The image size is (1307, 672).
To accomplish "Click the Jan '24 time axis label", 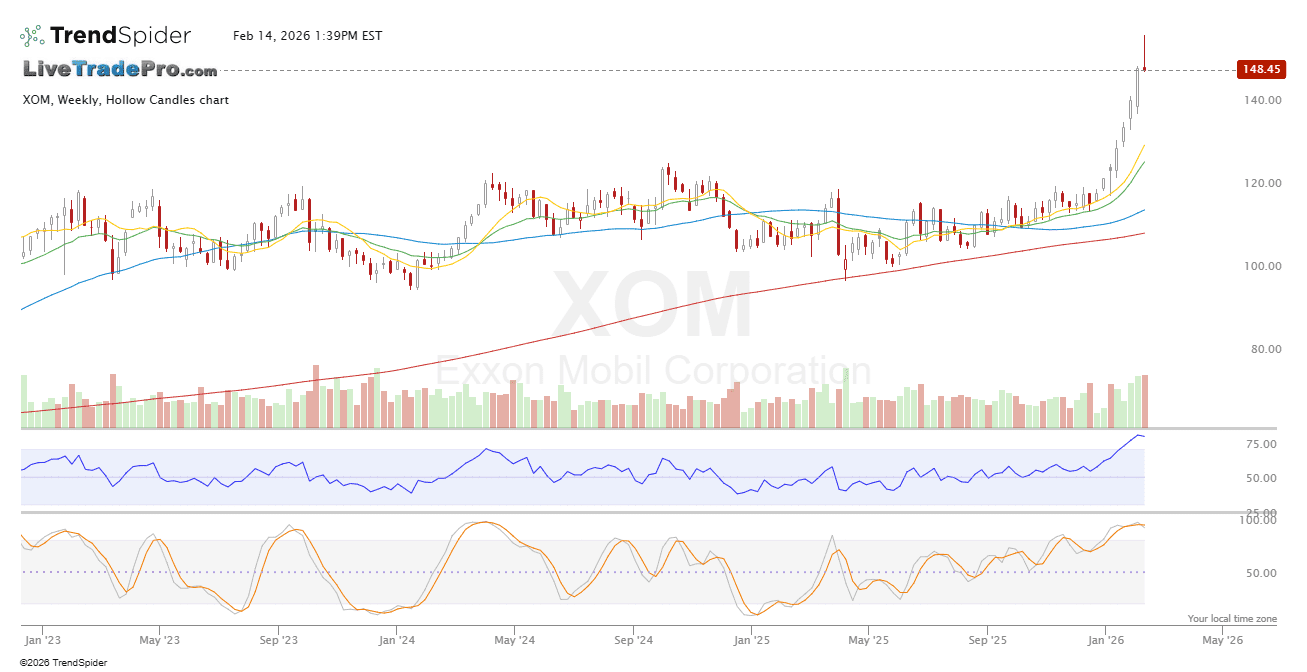I will (397, 639).
